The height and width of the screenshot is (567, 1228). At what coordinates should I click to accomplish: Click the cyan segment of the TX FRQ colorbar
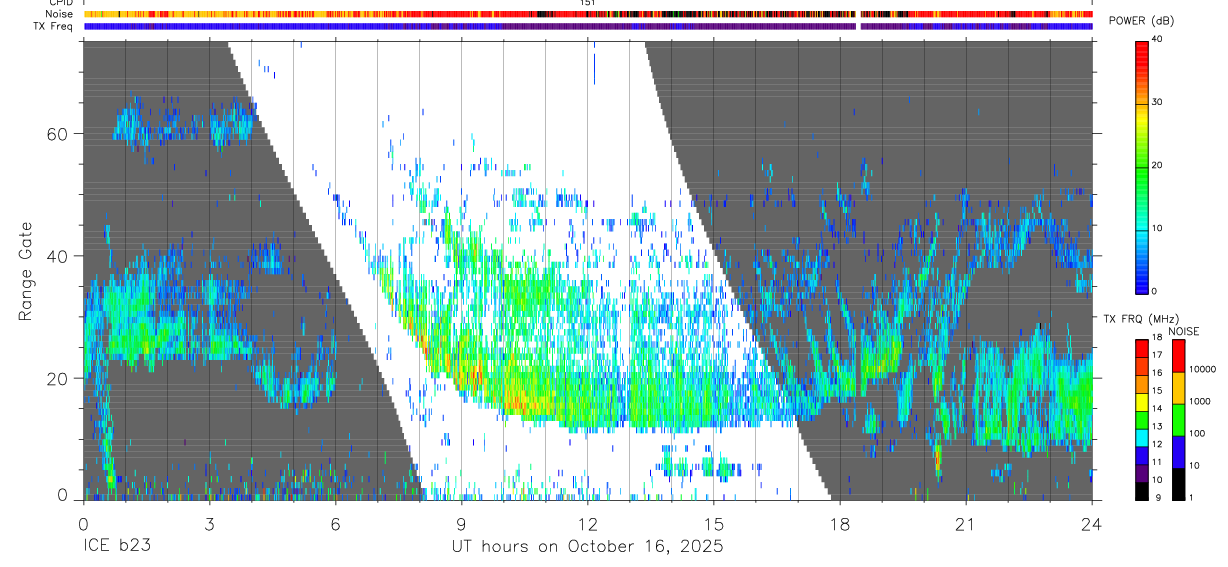pyautogui.click(x=1141, y=438)
